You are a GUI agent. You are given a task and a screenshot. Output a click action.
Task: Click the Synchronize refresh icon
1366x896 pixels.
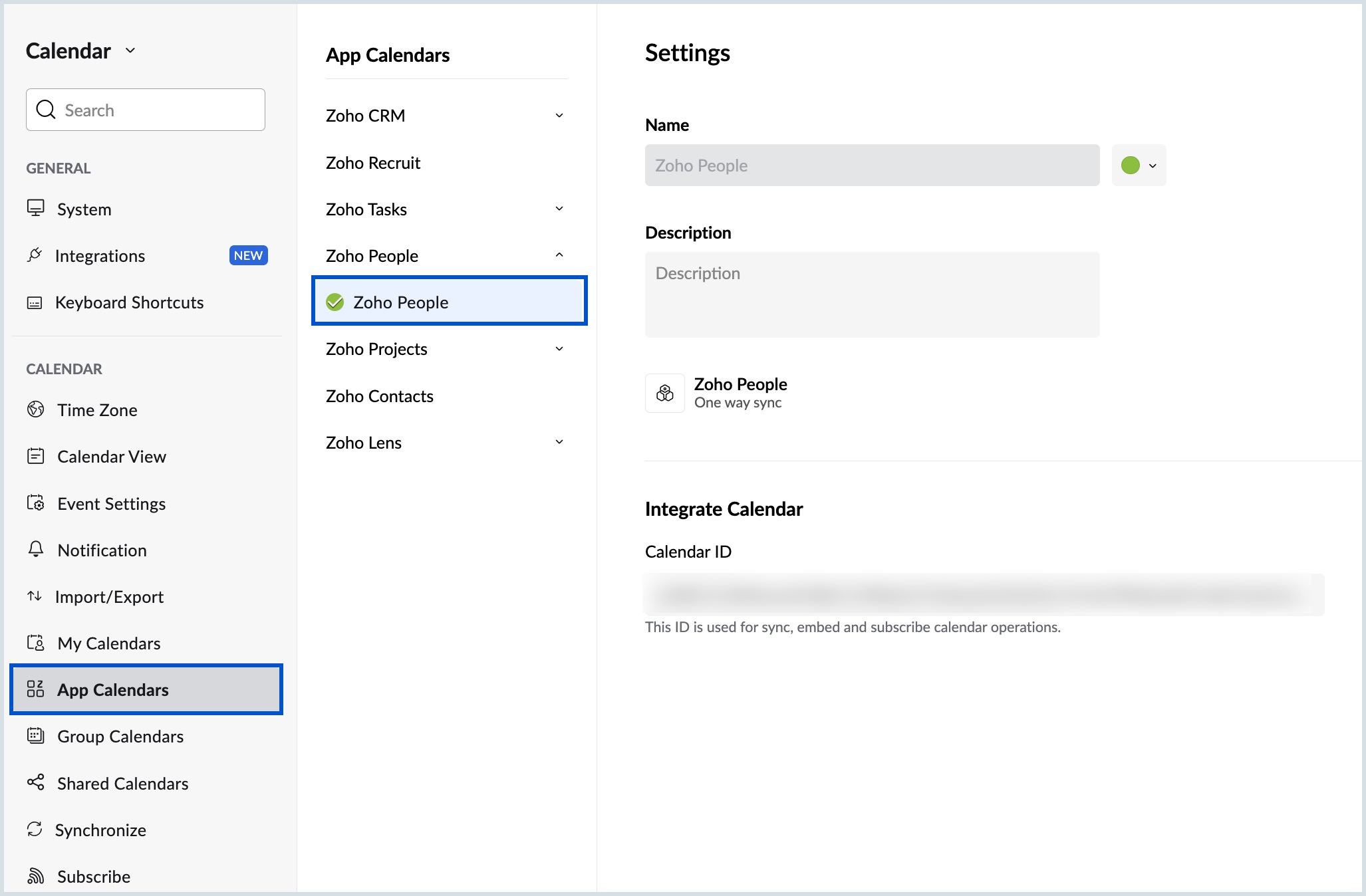35,829
